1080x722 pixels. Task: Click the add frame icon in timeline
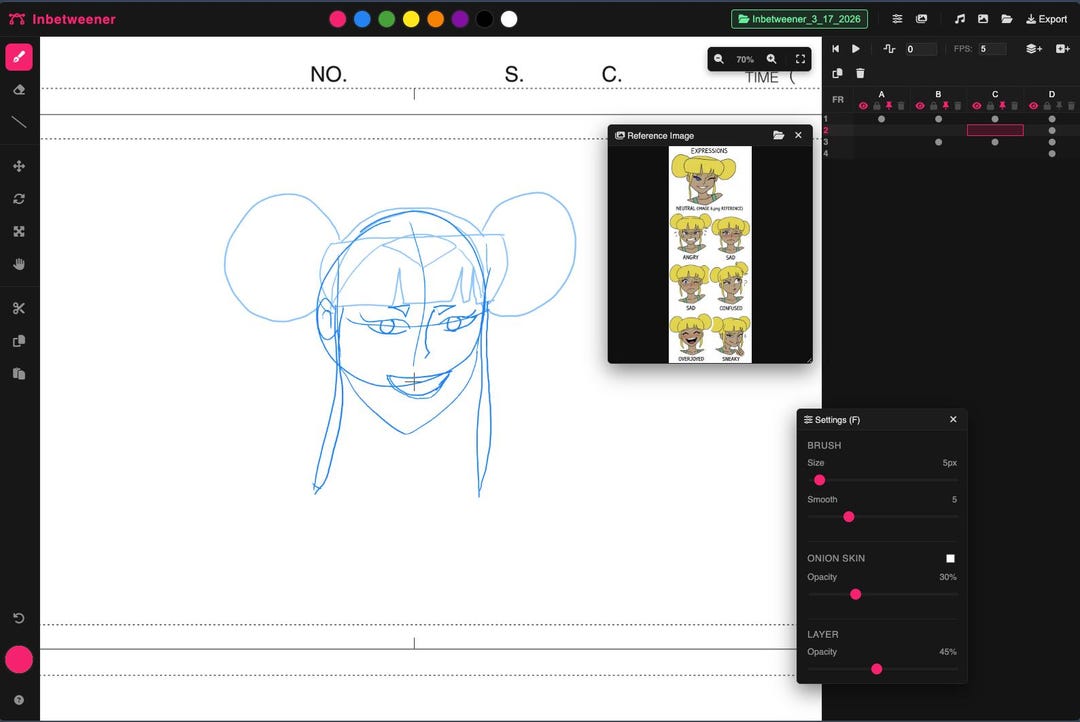click(x=1063, y=49)
